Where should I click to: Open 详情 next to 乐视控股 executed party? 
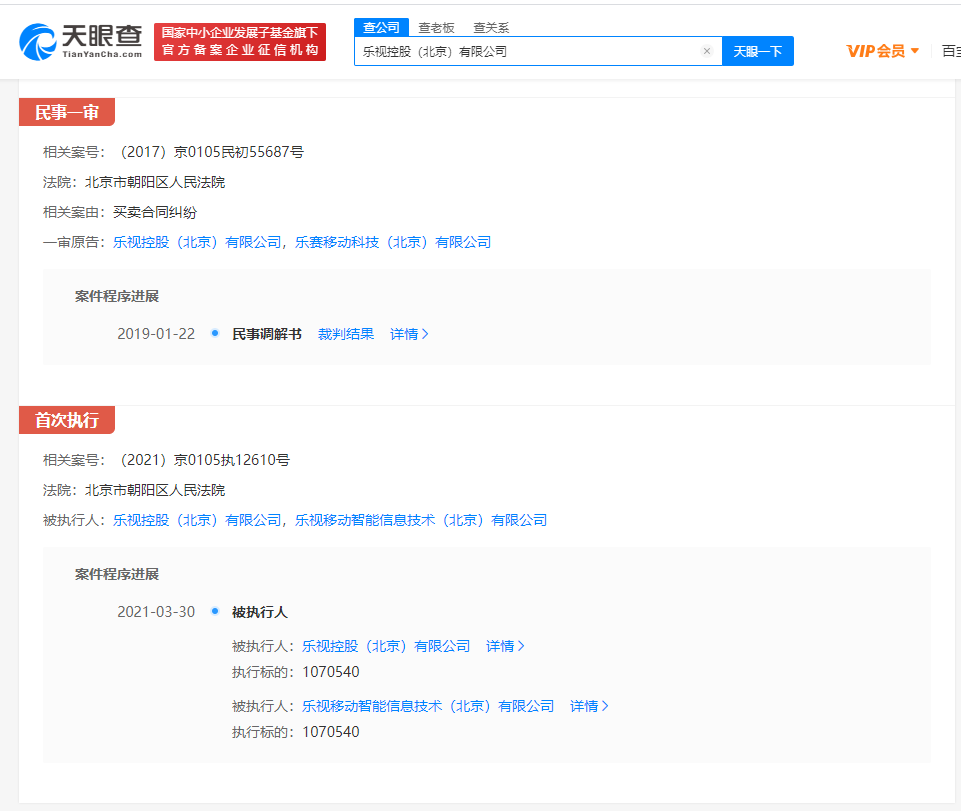505,646
